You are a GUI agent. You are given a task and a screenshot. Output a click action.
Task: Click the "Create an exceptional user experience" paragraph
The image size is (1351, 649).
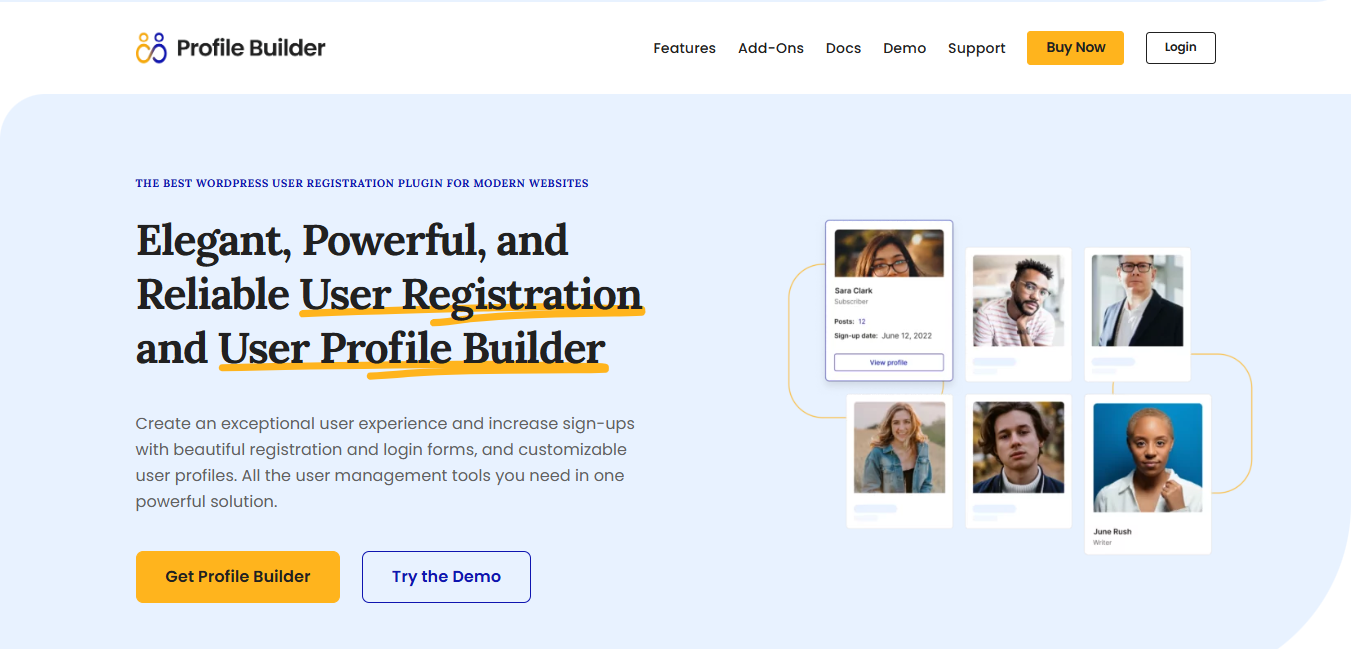(x=385, y=462)
